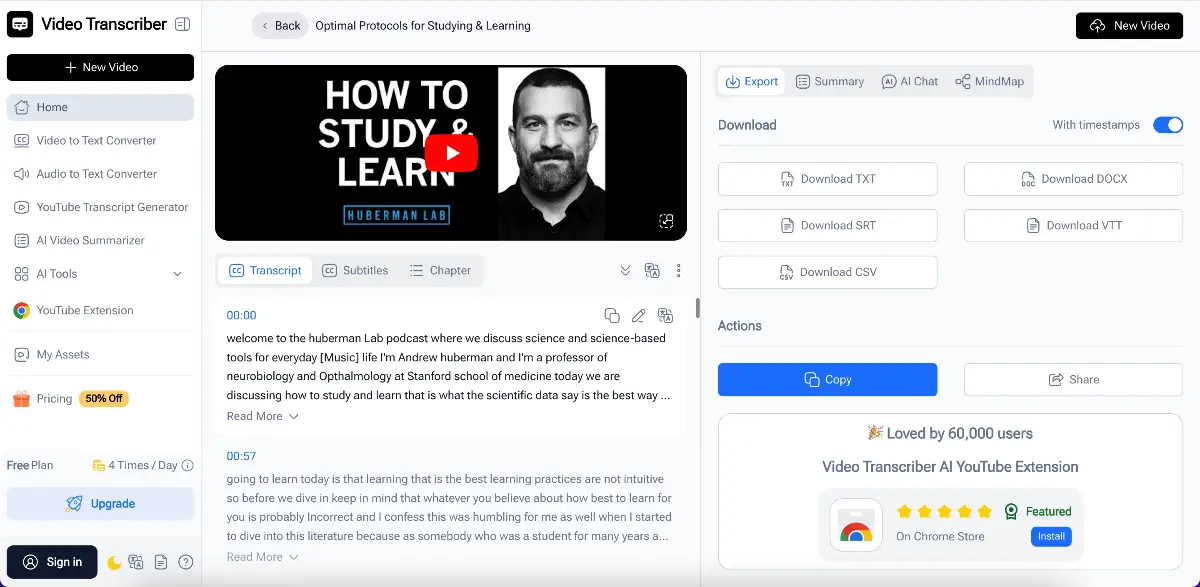Switch to the Subtitles tab

355,270
